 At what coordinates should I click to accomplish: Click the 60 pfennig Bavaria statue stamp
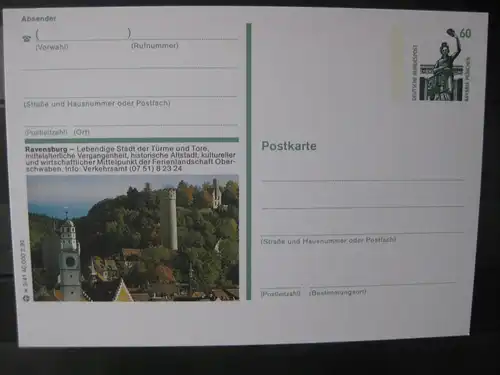[442, 64]
